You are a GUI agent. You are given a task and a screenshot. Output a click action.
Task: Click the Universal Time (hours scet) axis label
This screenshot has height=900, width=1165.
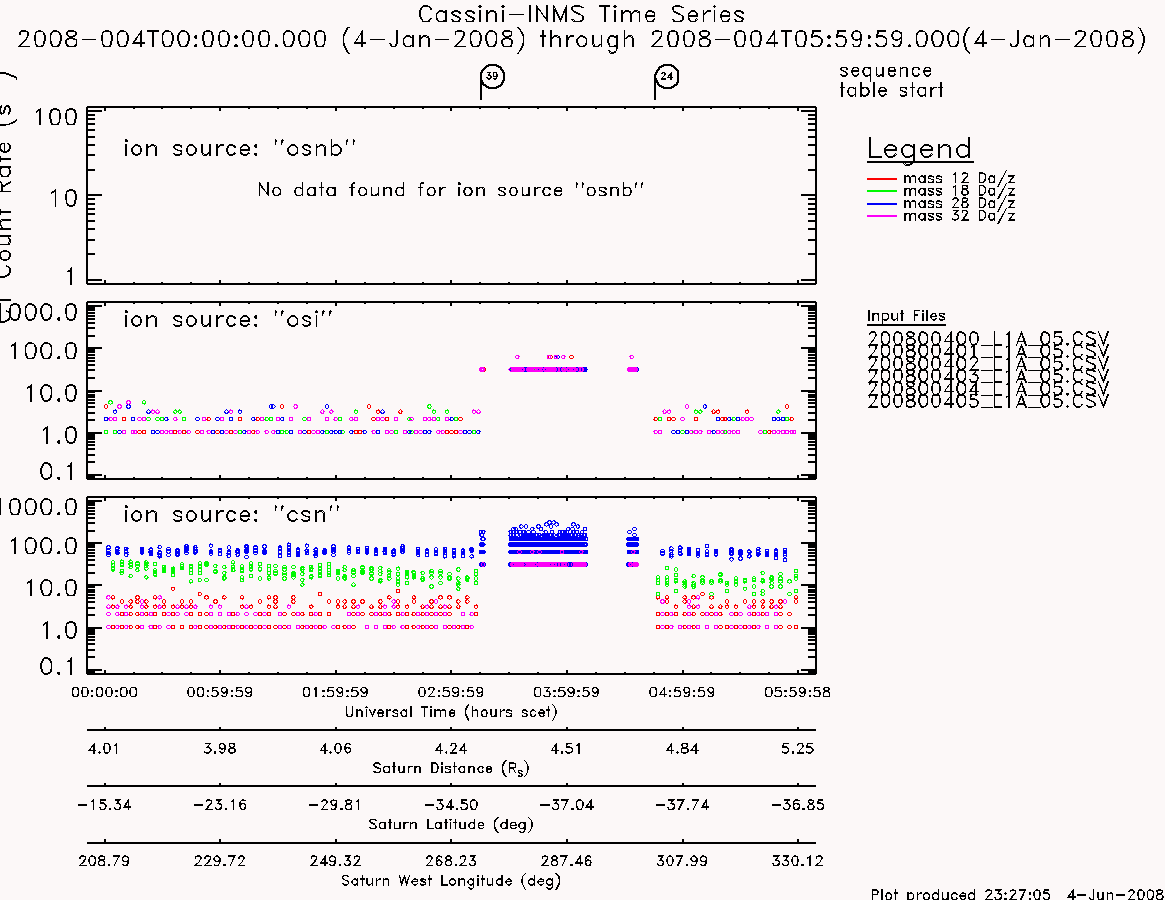(450, 712)
